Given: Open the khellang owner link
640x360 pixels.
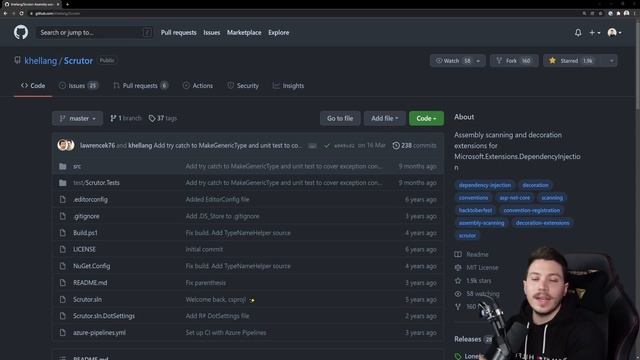Looking at the screenshot, I should (x=40, y=61).
